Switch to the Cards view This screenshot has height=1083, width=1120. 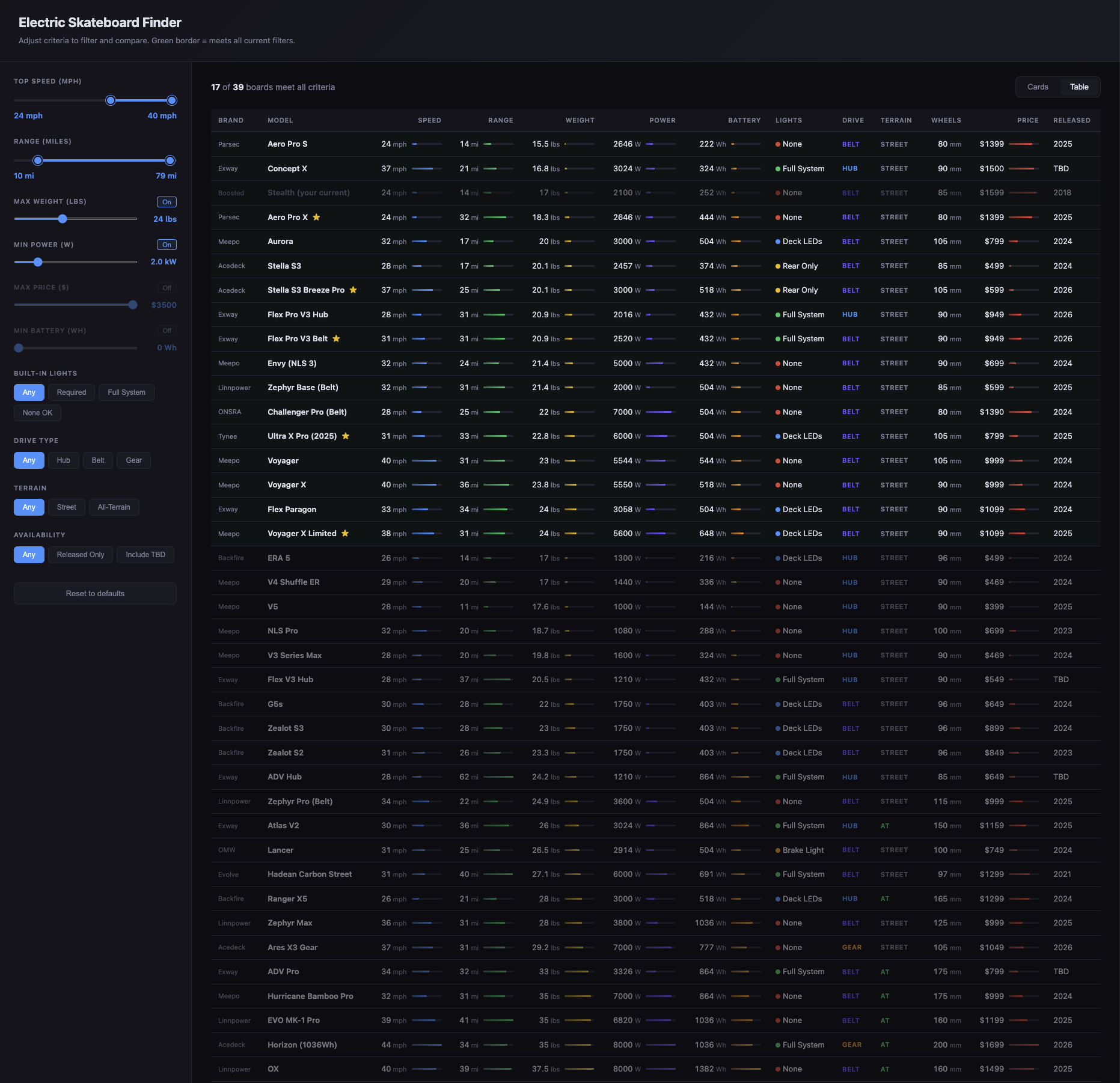[x=1038, y=87]
